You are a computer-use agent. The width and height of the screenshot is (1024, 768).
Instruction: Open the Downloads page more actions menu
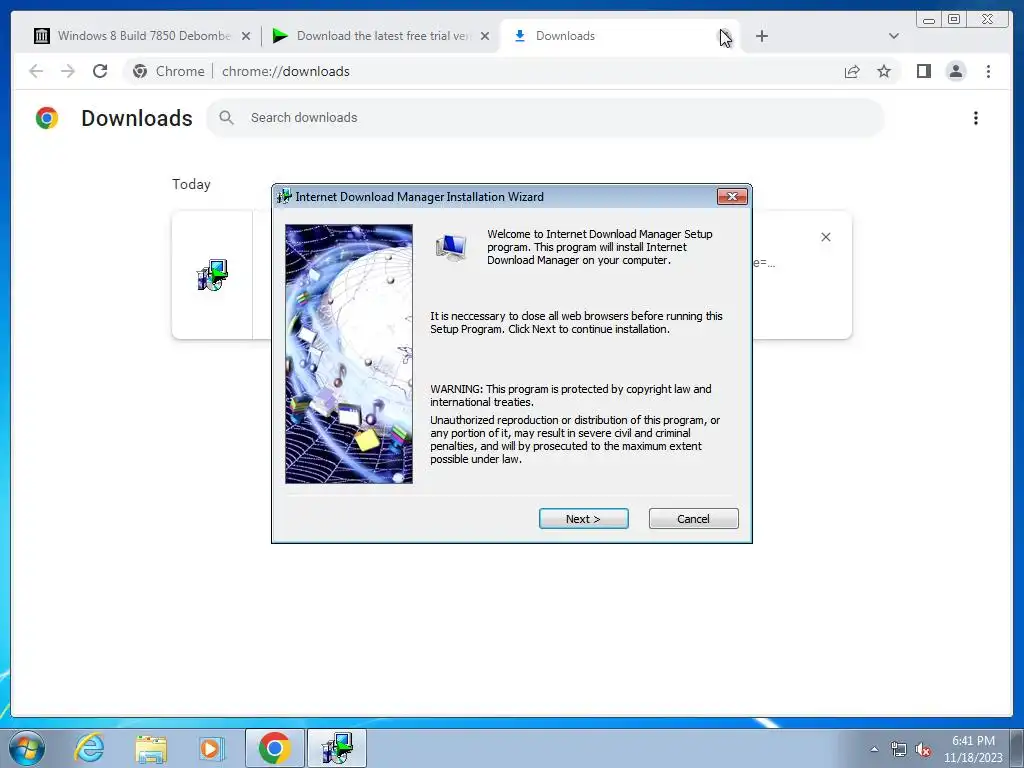[x=976, y=118]
